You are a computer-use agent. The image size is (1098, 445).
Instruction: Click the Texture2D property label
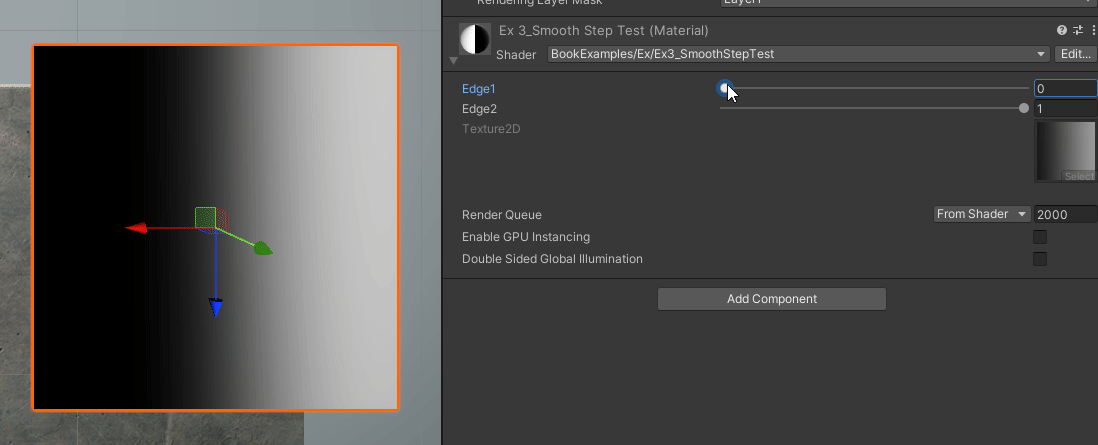coord(491,129)
